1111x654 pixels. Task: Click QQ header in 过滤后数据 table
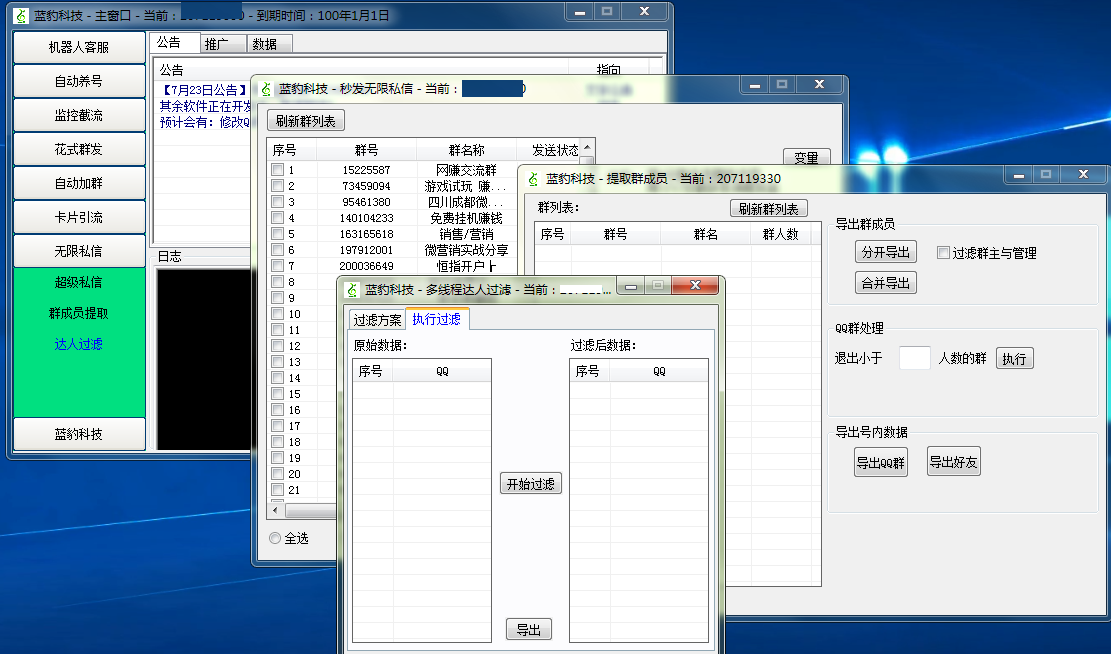pyautogui.click(x=659, y=371)
